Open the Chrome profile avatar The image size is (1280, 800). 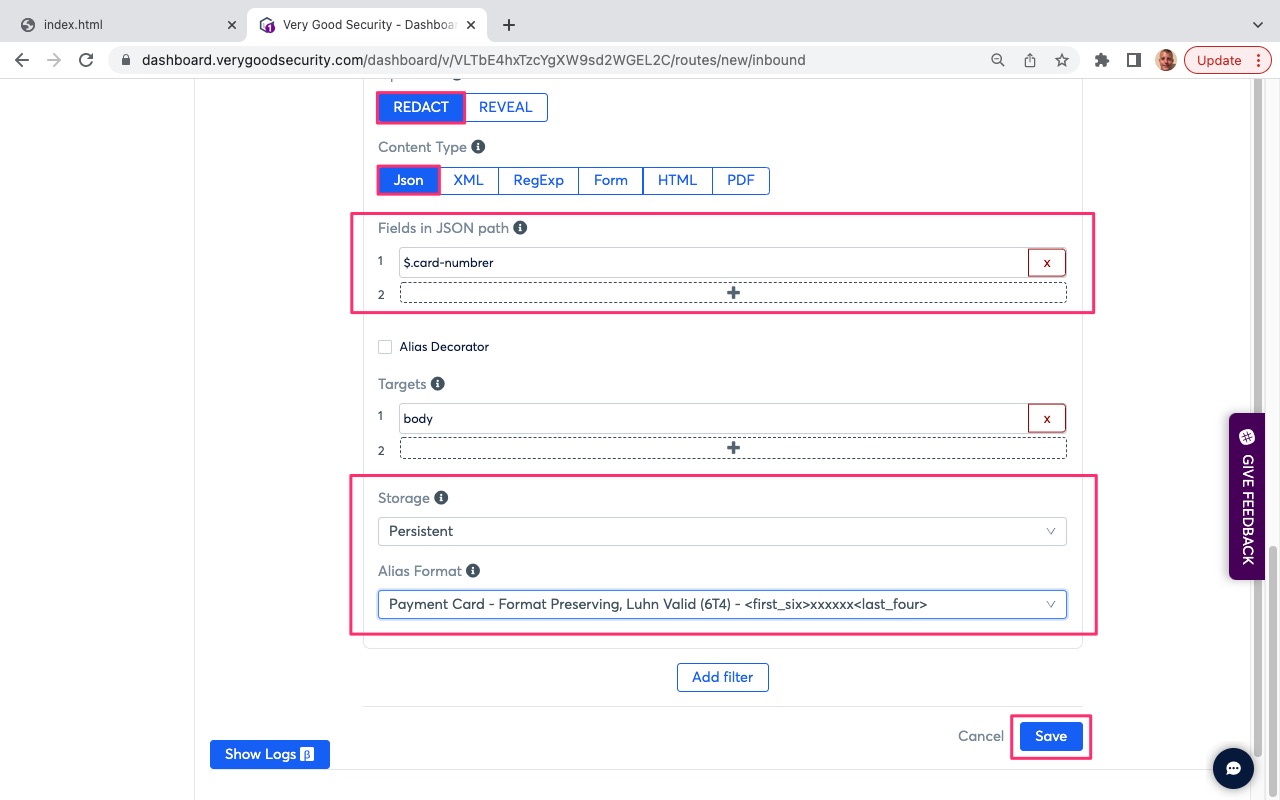click(x=1166, y=60)
